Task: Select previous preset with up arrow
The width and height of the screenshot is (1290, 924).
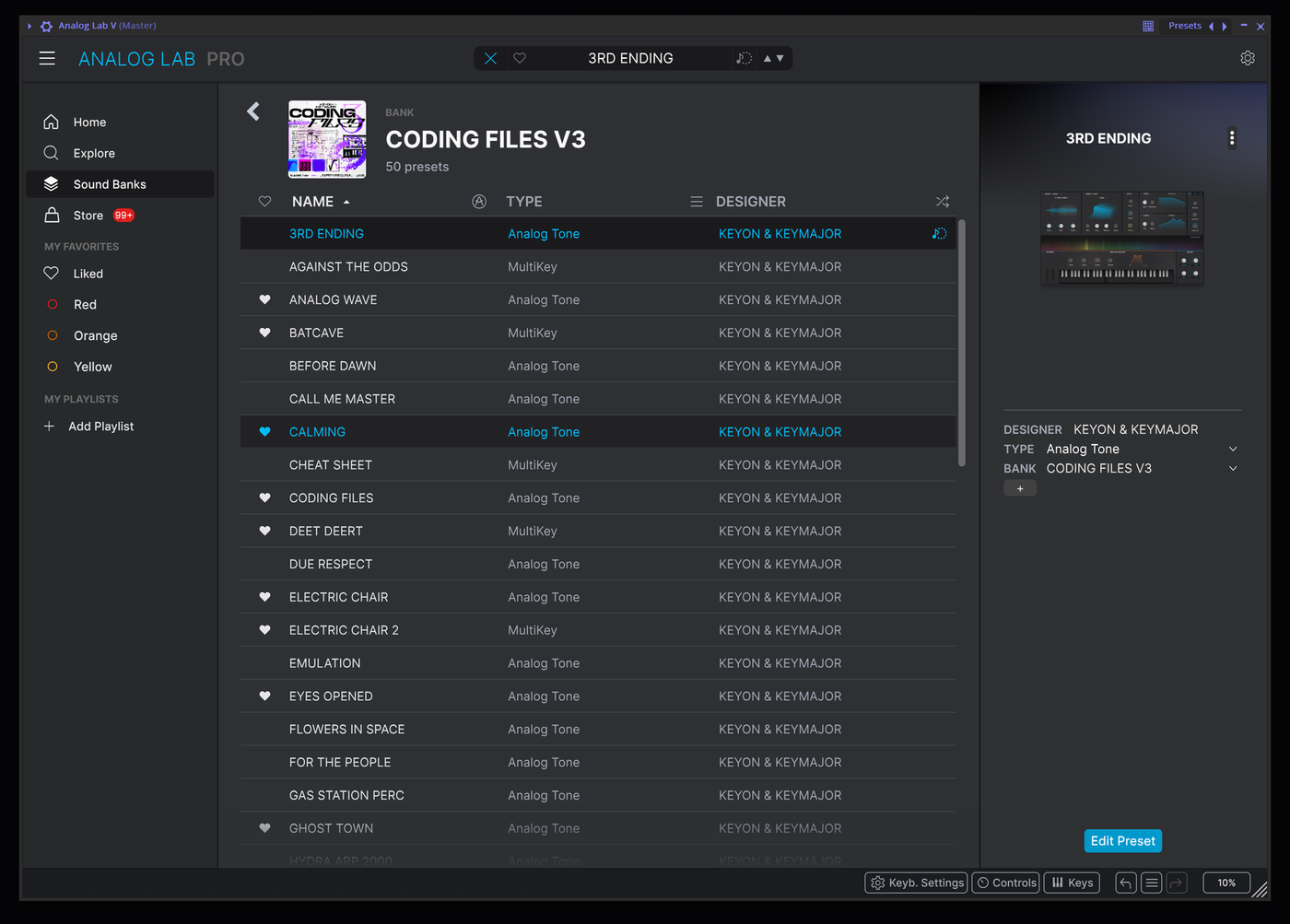Action: click(x=767, y=58)
